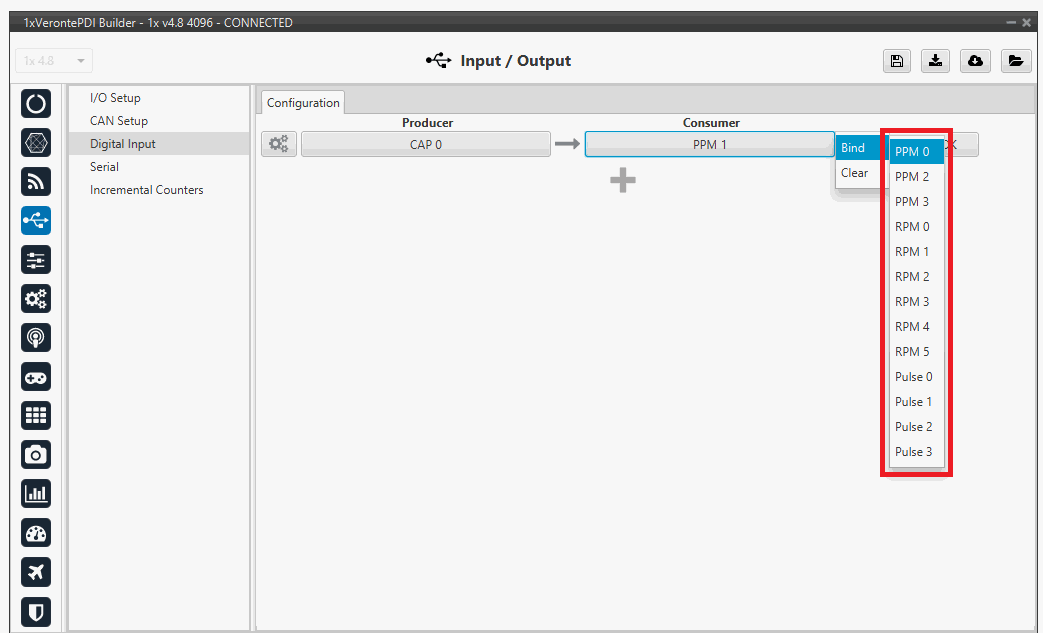Open the gears devices sidebar icon
1043x633 pixels.
[x=36, y=299]
